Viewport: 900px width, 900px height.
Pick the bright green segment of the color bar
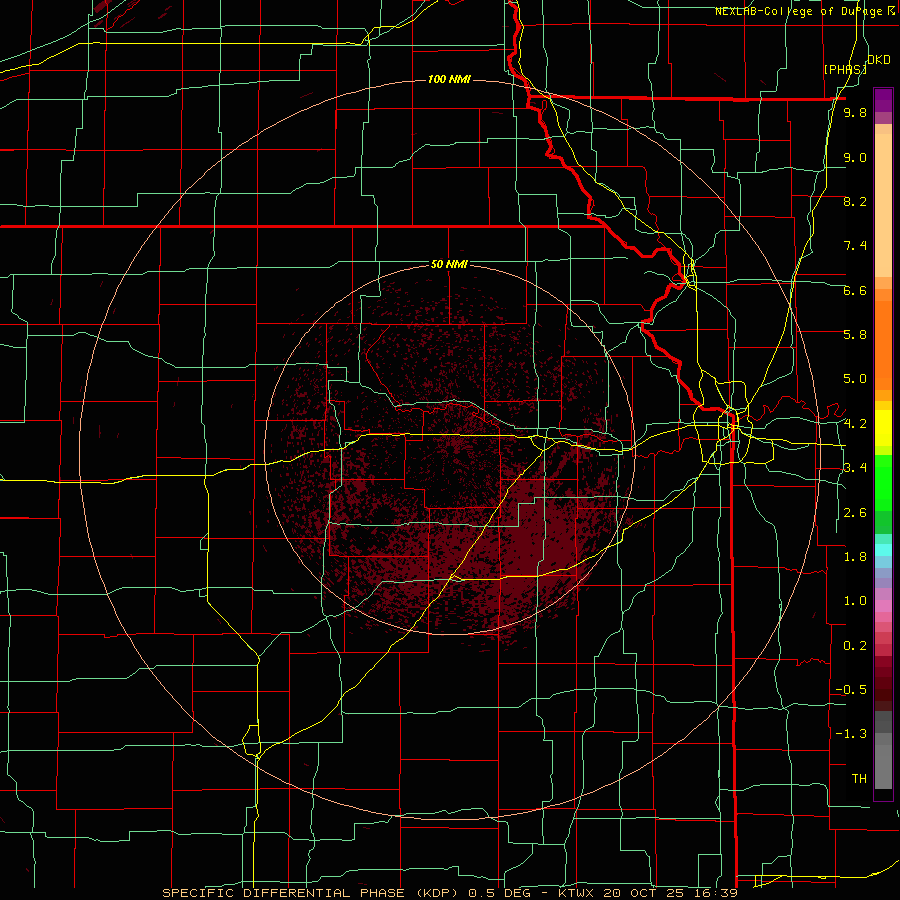(x=883, y=482)
